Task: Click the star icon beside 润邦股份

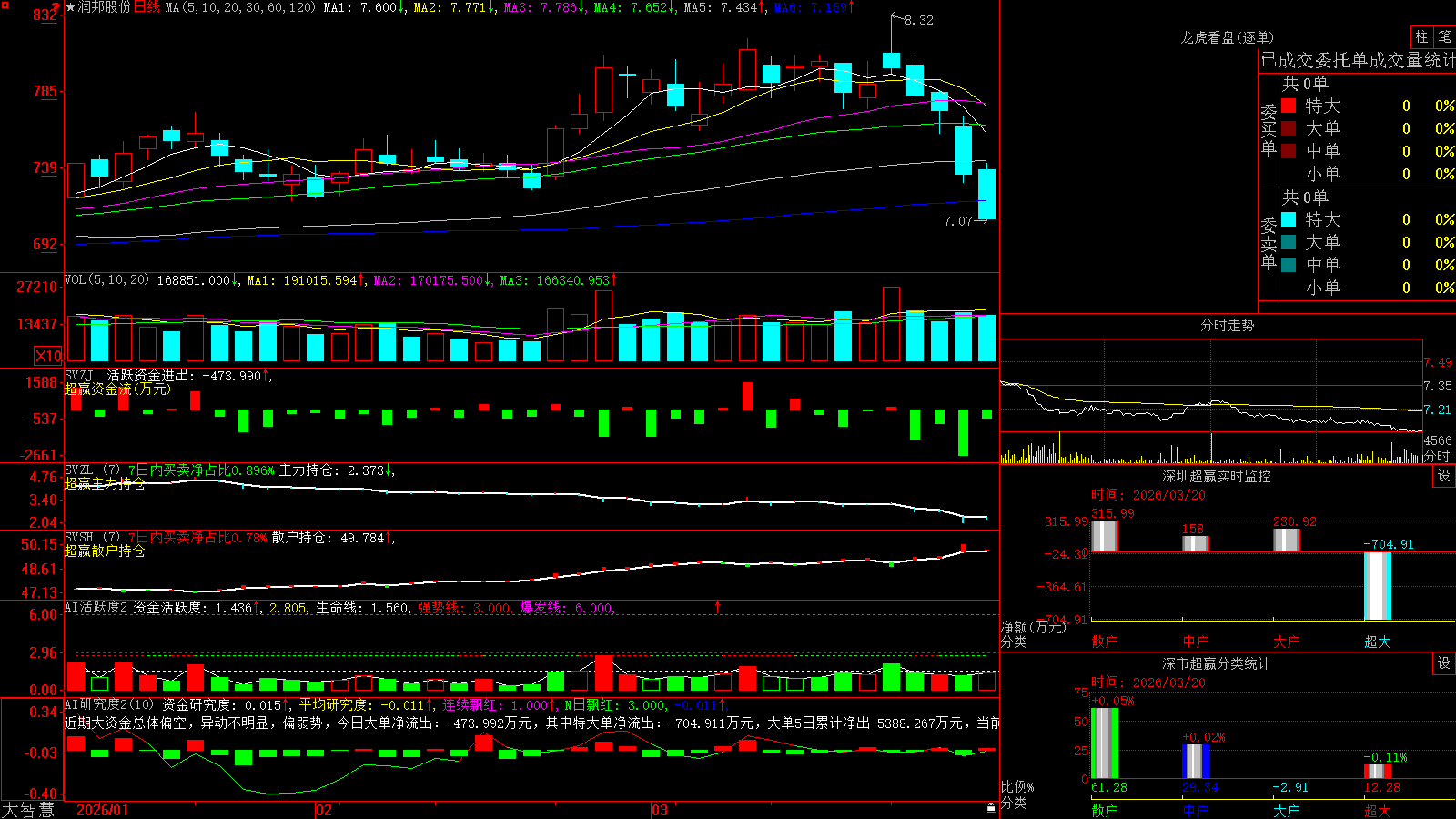Action: pos(70,7)
